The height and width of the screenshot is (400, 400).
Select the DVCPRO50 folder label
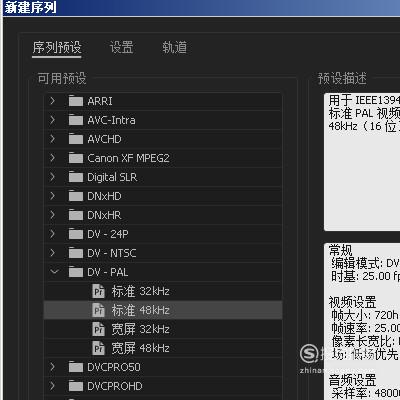point(114,367)
